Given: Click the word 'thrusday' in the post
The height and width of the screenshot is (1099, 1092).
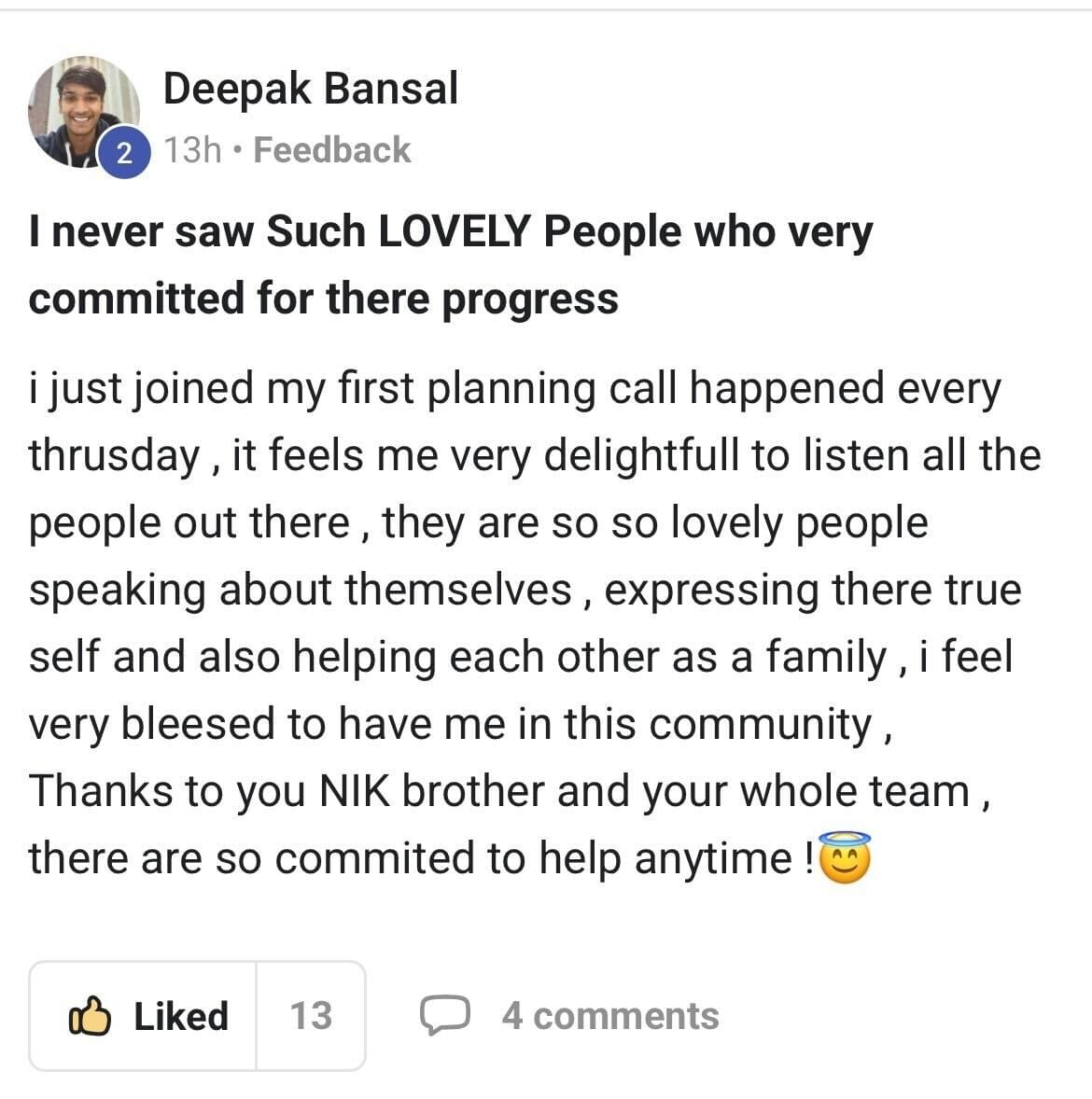Looking at the screenshot, I should [x=114, y=456].
